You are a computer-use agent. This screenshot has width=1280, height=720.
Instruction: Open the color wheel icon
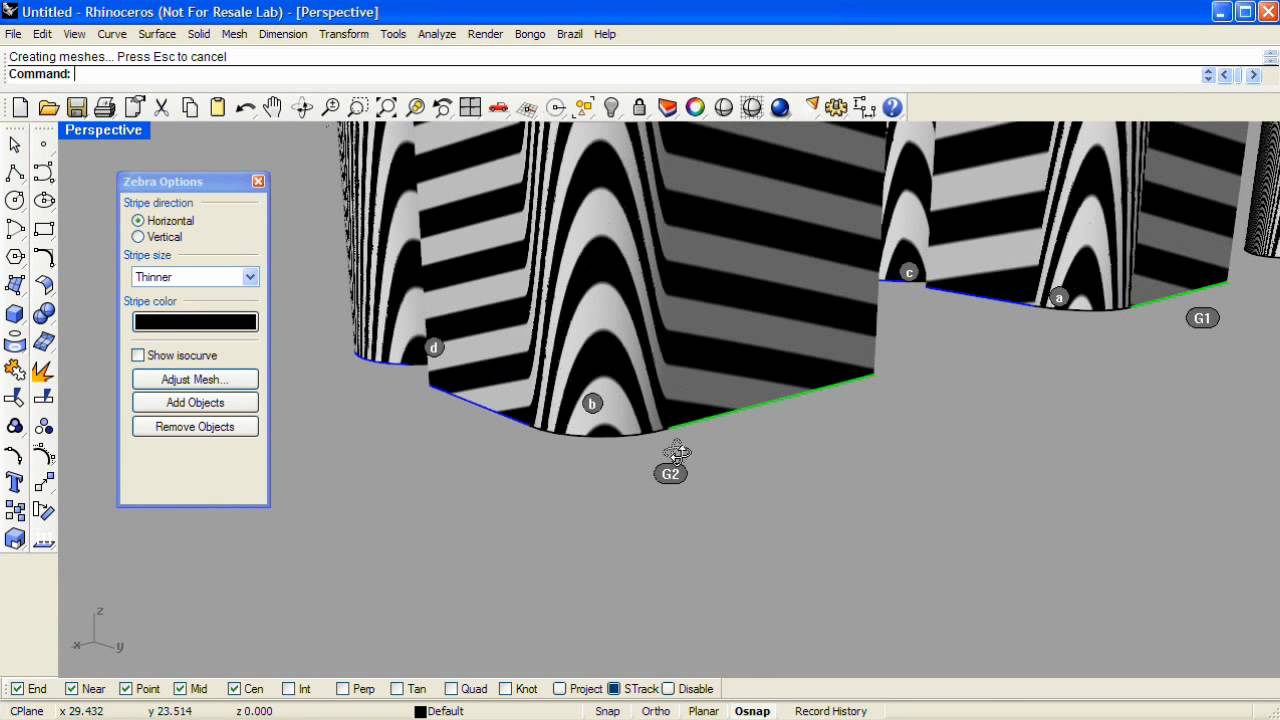[695, 107]
